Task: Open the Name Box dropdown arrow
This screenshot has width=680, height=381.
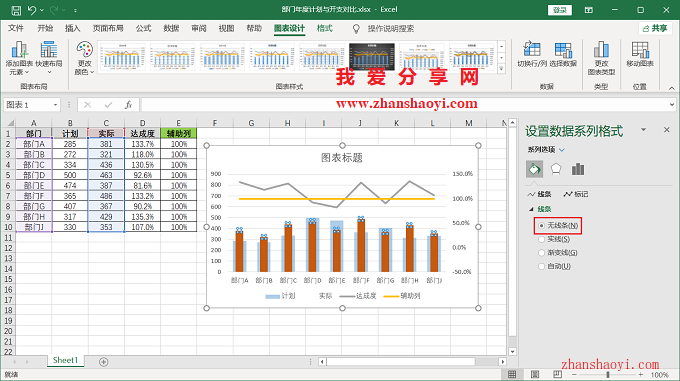Action: pyautogui.click(x=56, y=105)
